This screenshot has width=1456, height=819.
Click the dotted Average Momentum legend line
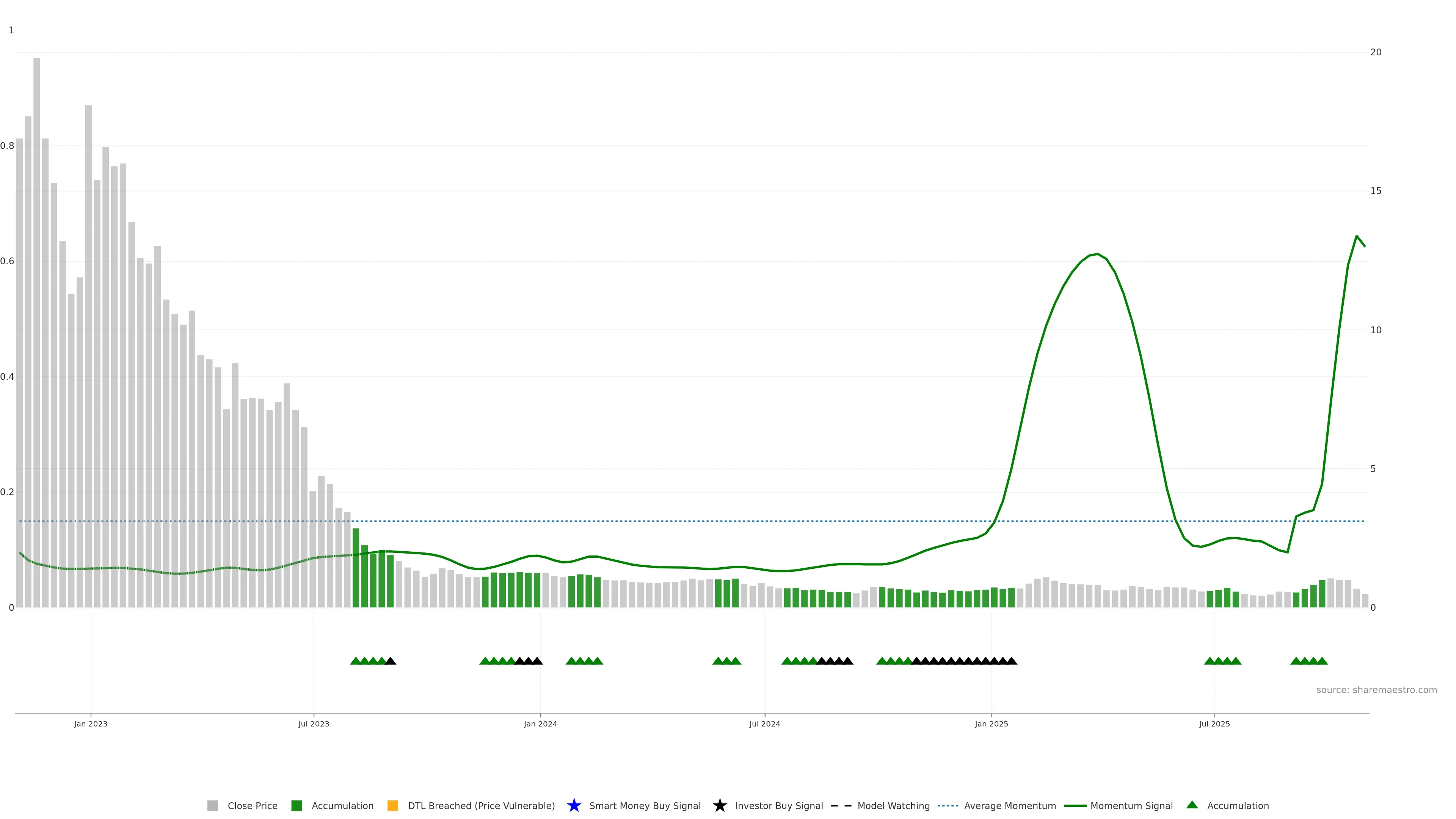[x=948, y=806]
